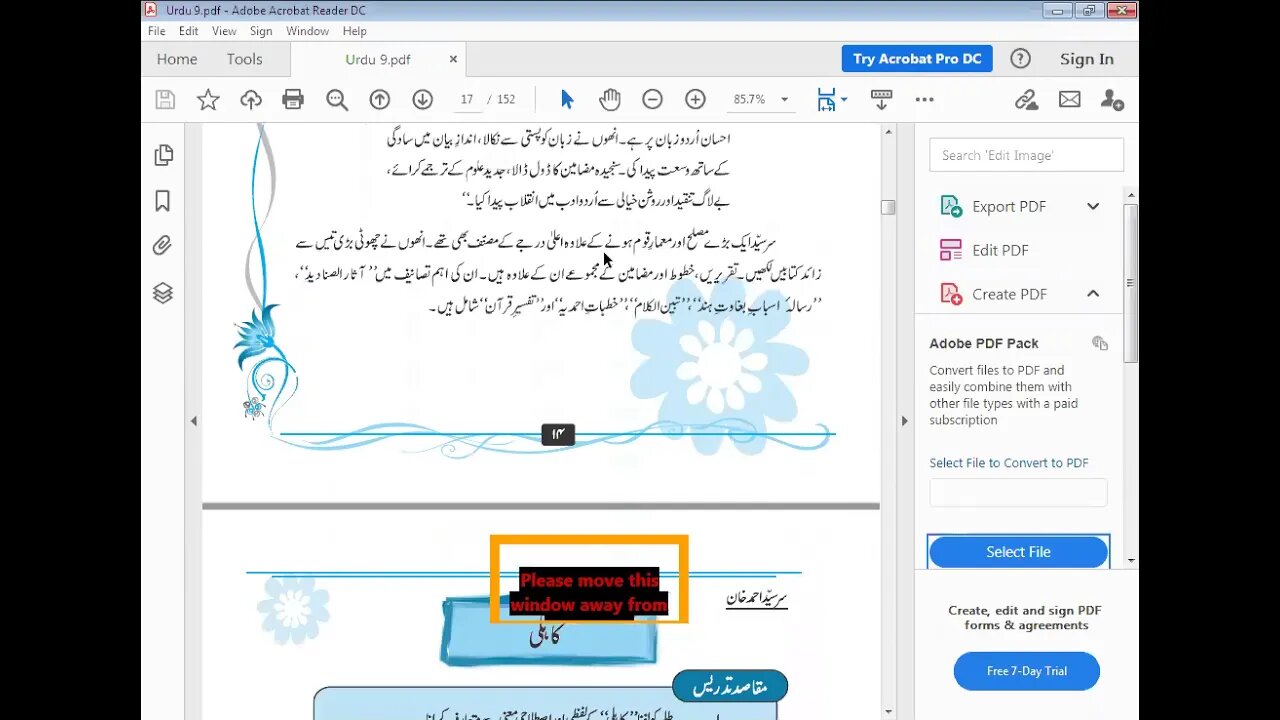Zoom out with the minus icon
This screenshot has height=720, width=1280.
[652, 99]
